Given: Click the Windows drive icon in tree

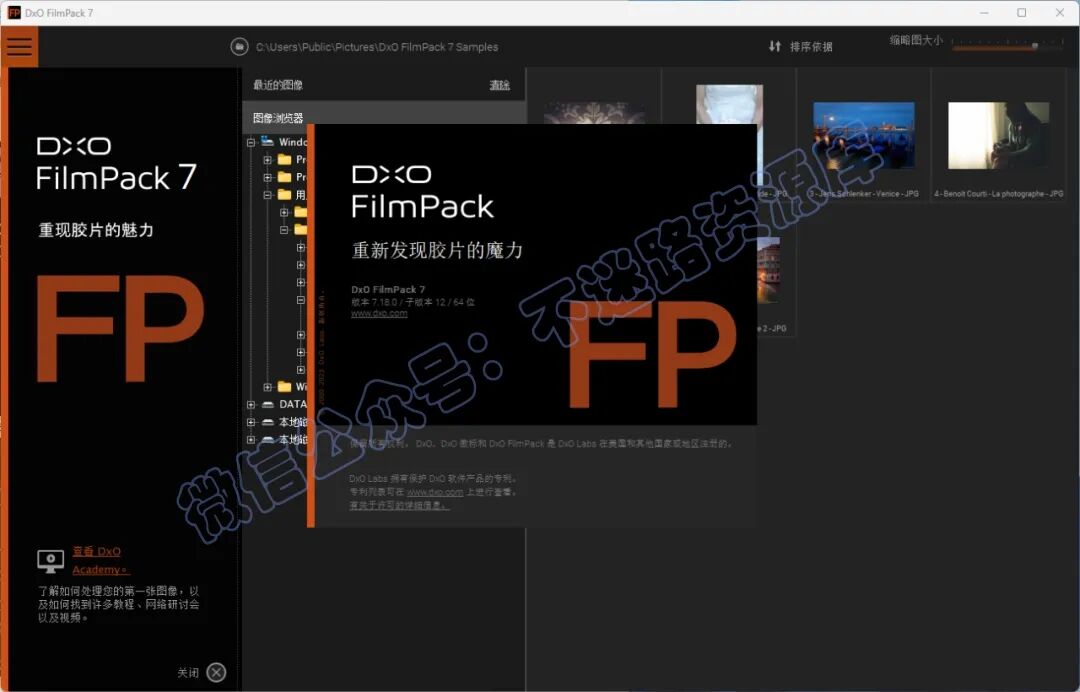Looking at the screenshot, I should tap(267, 142).
